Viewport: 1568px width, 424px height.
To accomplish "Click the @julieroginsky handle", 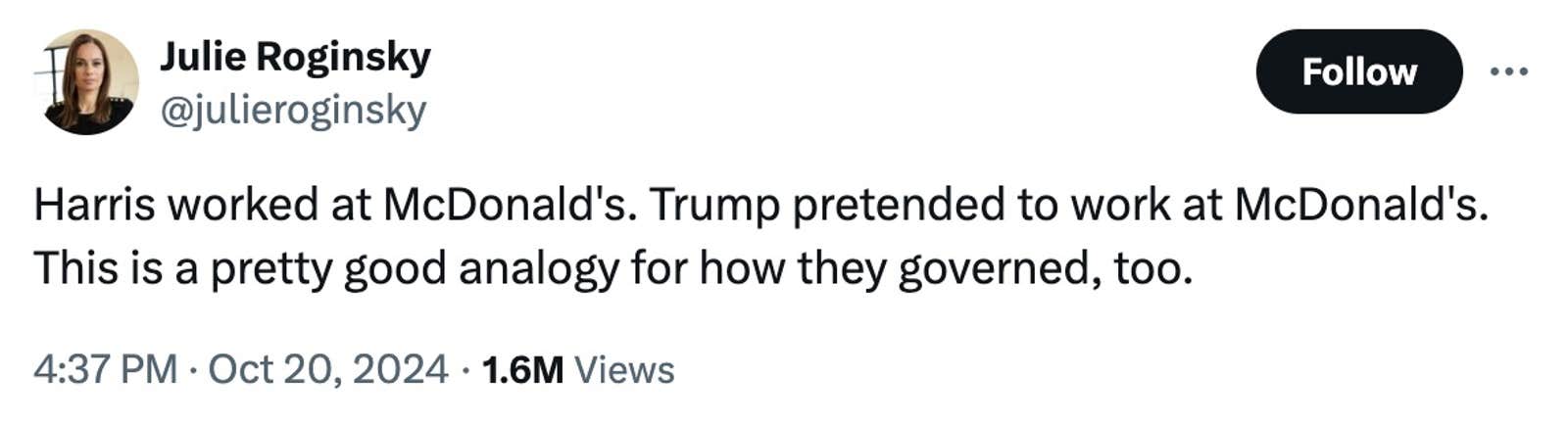I will click(293, 110).
